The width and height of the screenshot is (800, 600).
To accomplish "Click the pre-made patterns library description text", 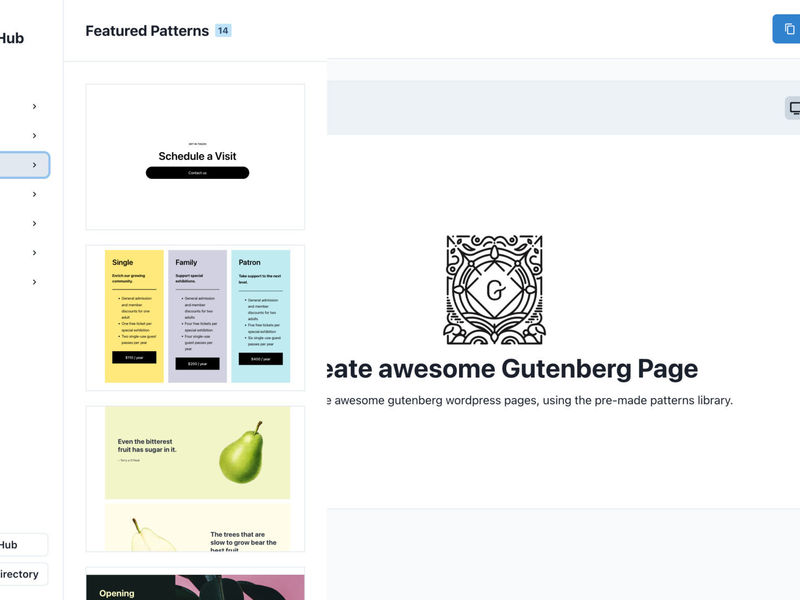I will click(x=530, y=401).
